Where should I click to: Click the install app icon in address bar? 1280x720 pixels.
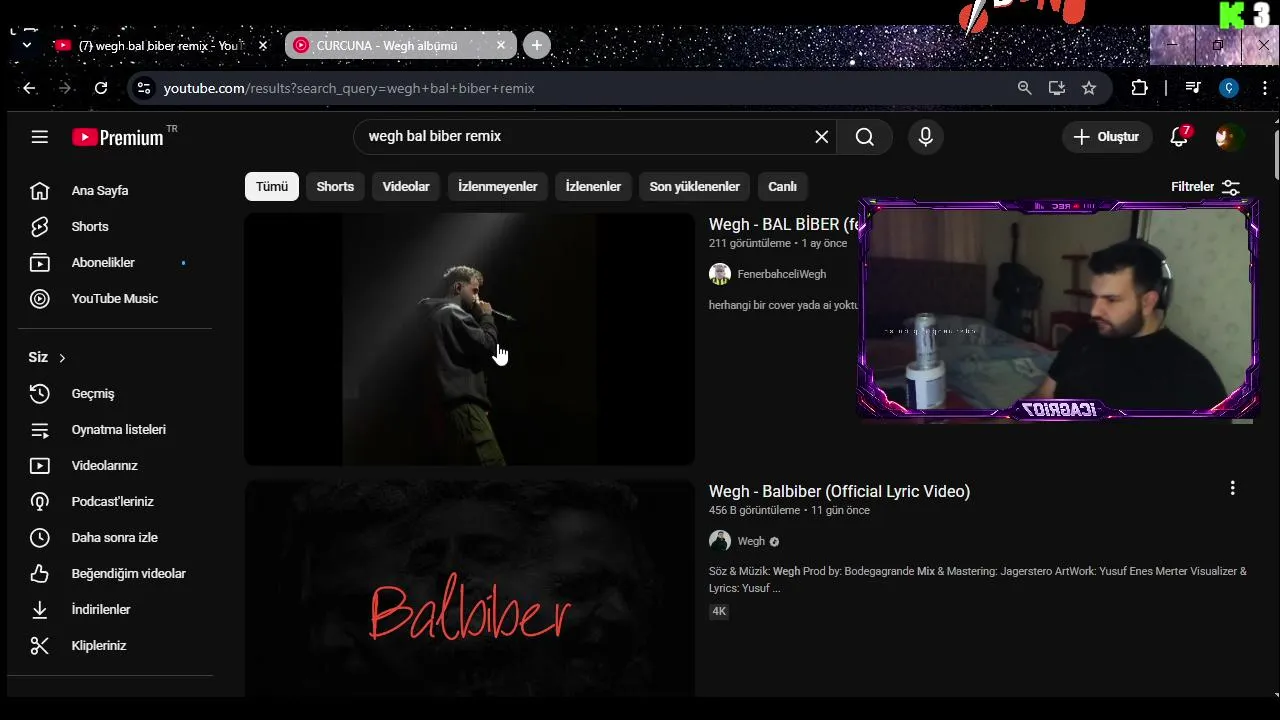coord(1057,88)
